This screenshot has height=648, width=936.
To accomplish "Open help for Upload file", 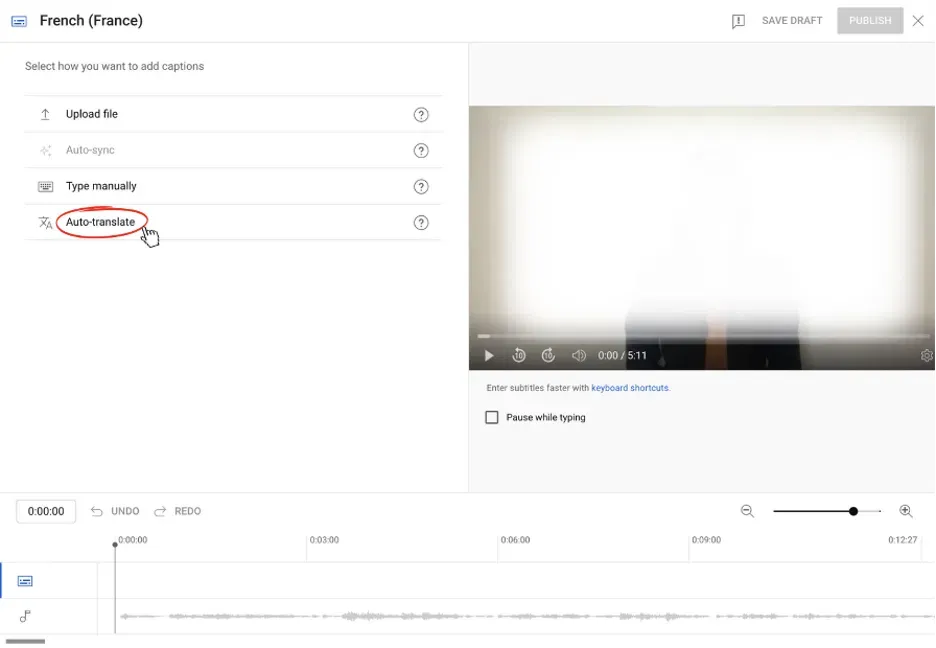I will pos(421,115).
